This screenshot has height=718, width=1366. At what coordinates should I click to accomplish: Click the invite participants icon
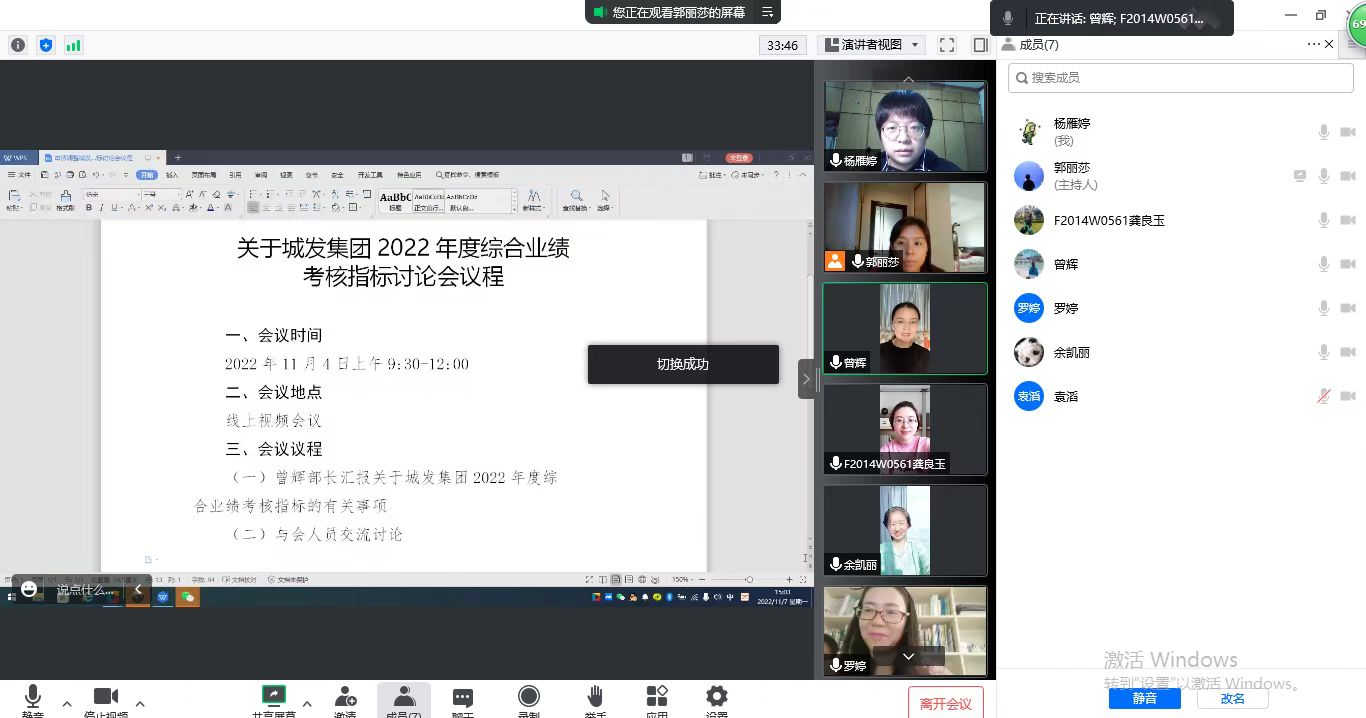point(345,697)
